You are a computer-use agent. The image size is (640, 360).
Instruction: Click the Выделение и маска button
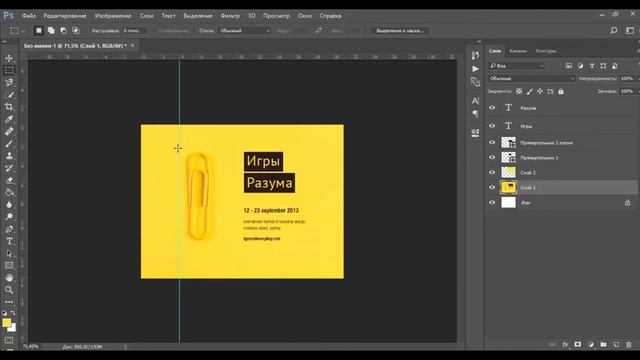coord(400,31)
